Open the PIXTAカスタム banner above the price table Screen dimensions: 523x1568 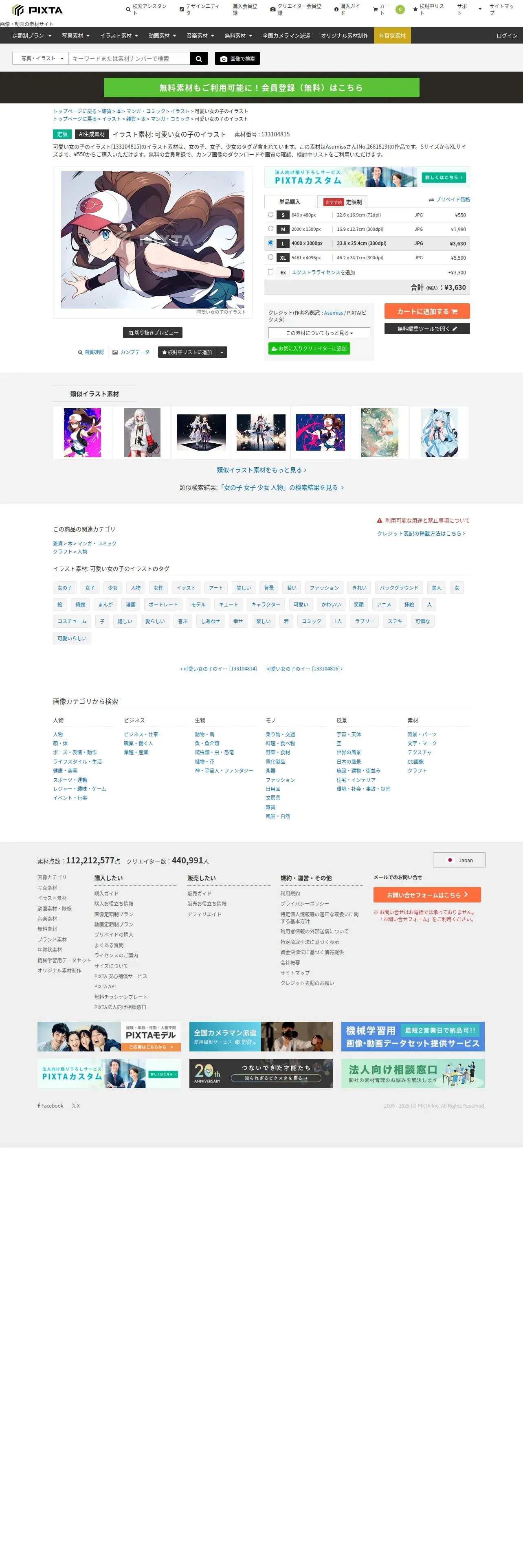367,177
